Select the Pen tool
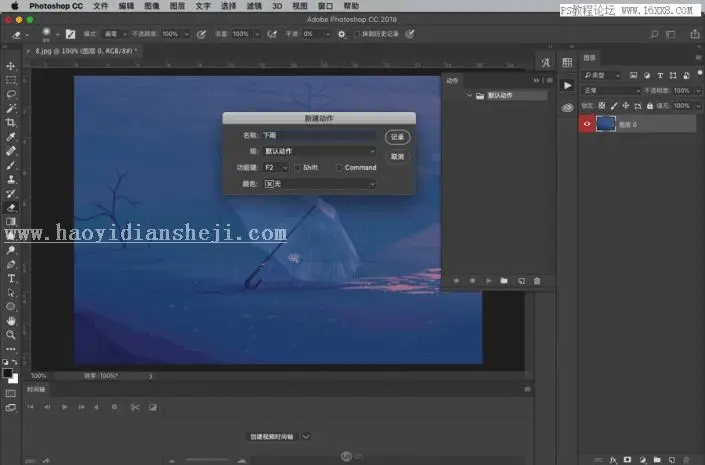The width and height of the screenshot is (705, 465). [11, 264]
